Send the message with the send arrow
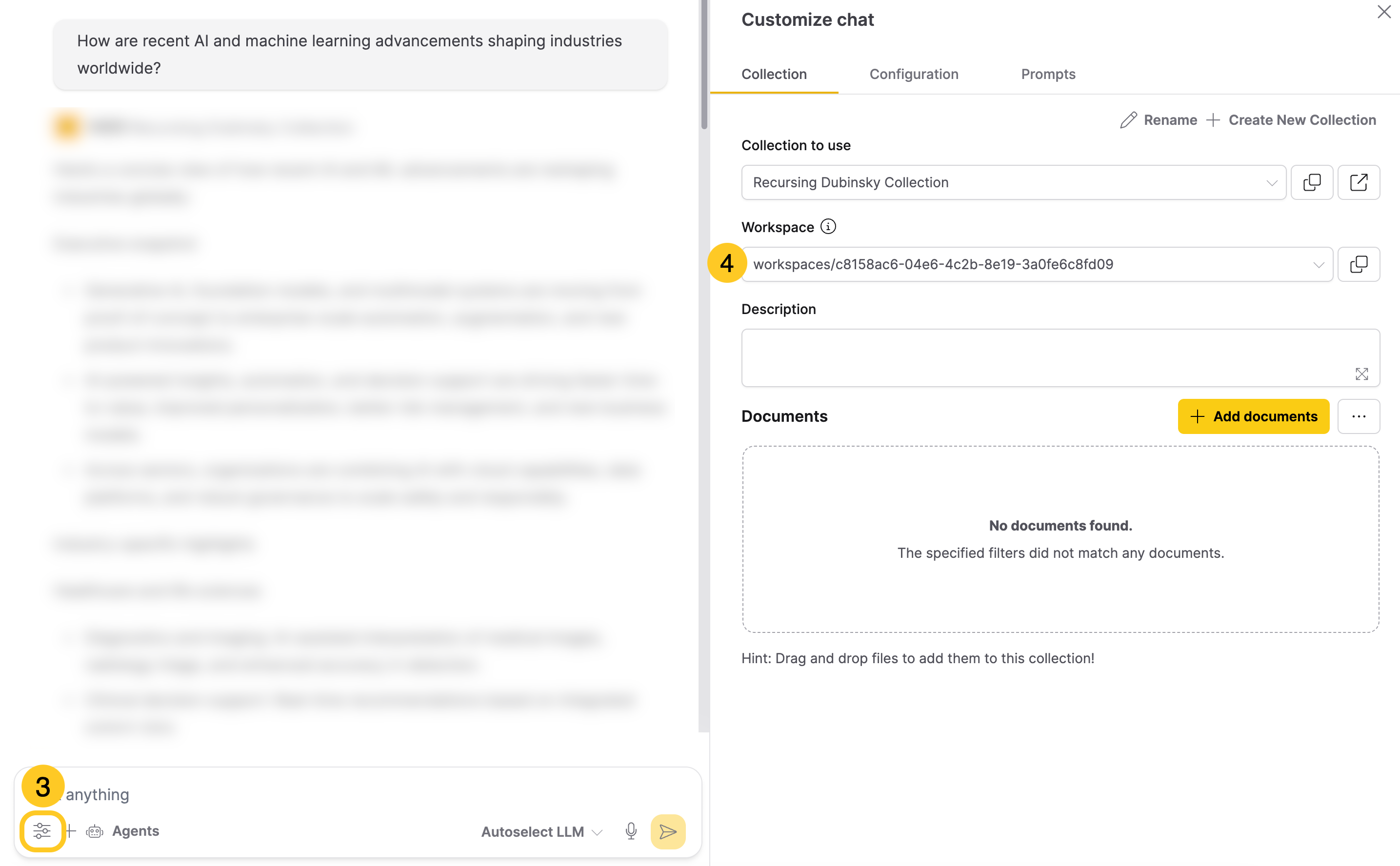1400x866 pixels. coord(667,832)
